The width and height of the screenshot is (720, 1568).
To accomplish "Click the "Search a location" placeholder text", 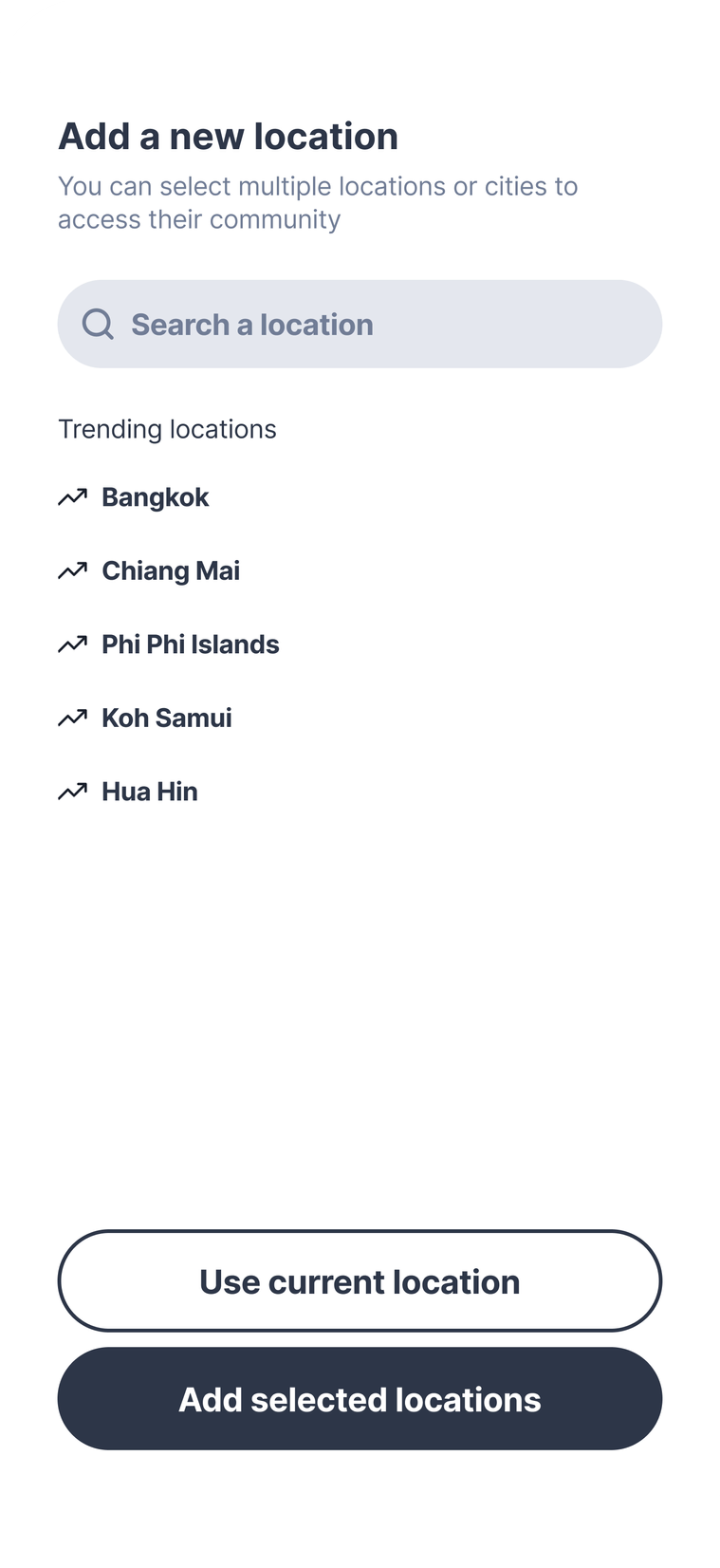I will click(x=252, y=325).
